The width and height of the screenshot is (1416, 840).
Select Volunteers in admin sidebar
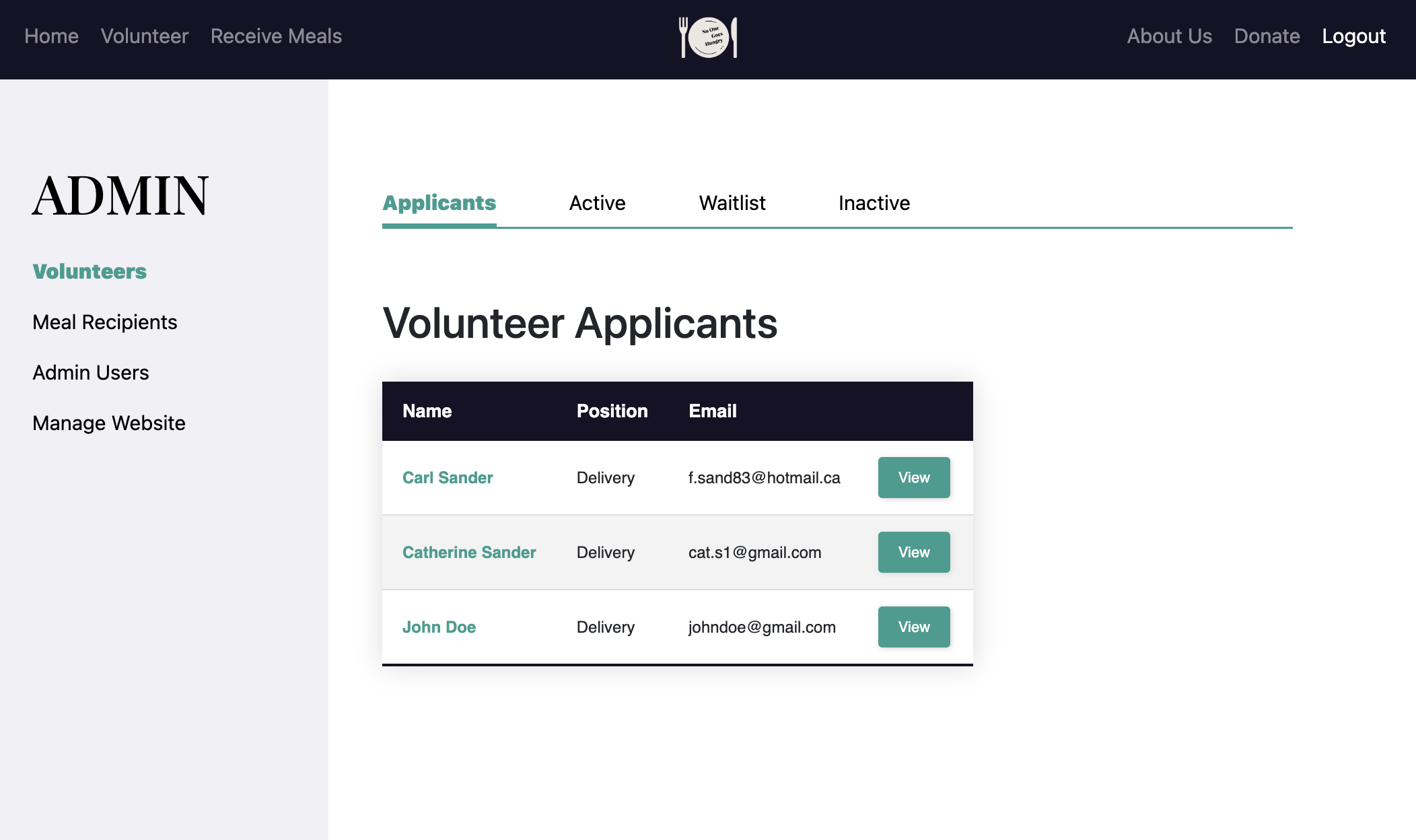tap(90, 271)
